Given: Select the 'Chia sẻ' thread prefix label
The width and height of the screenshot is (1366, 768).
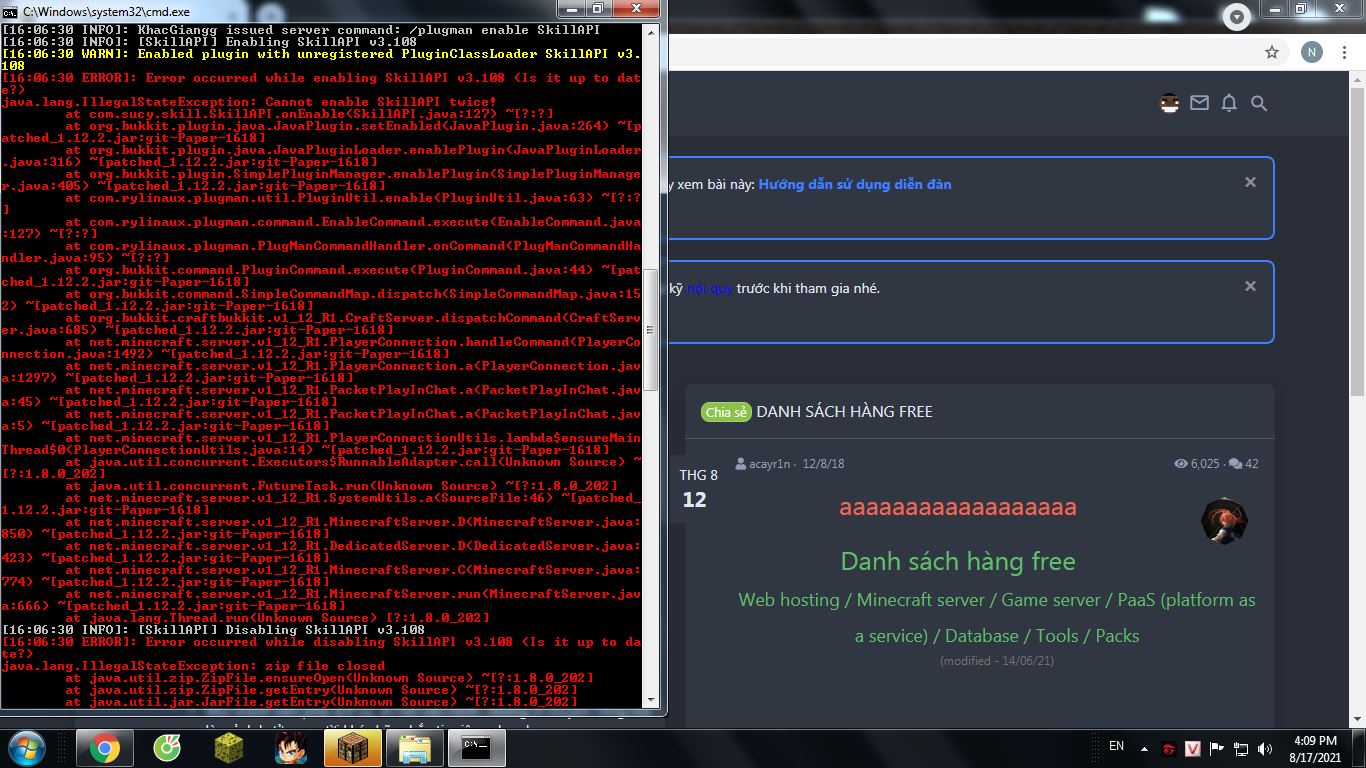Looking at the screenshot, I should (x=726, y=412).
